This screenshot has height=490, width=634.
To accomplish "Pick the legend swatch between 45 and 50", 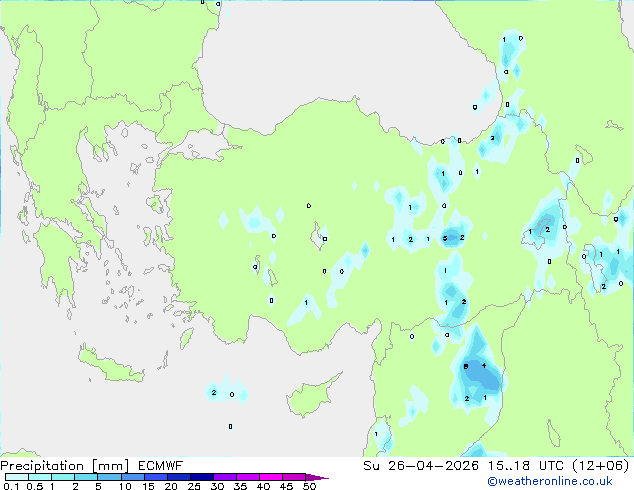I will pos(294,477).
